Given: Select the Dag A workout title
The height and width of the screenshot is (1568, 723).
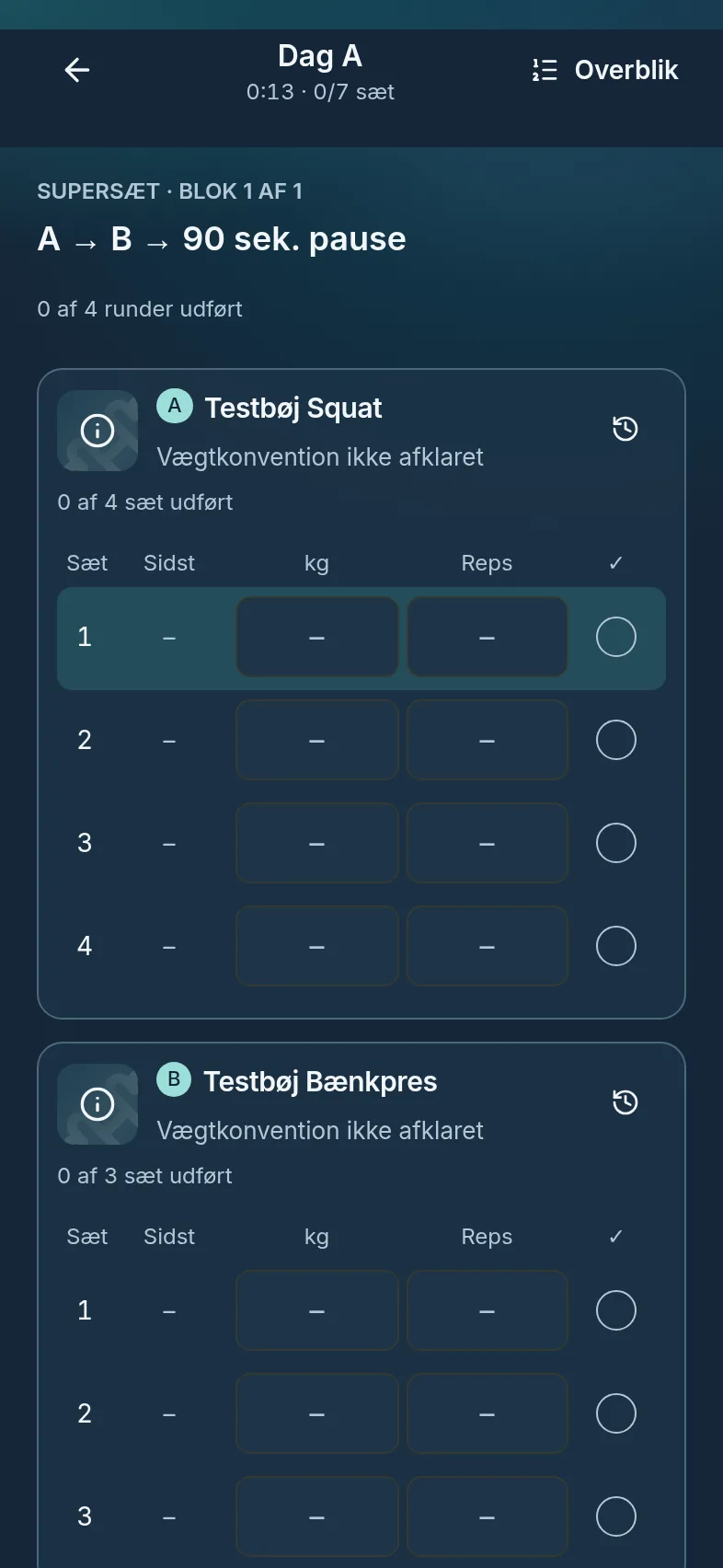Looking at the screenshot, I should pyautogui.click(x=320, y=56).
